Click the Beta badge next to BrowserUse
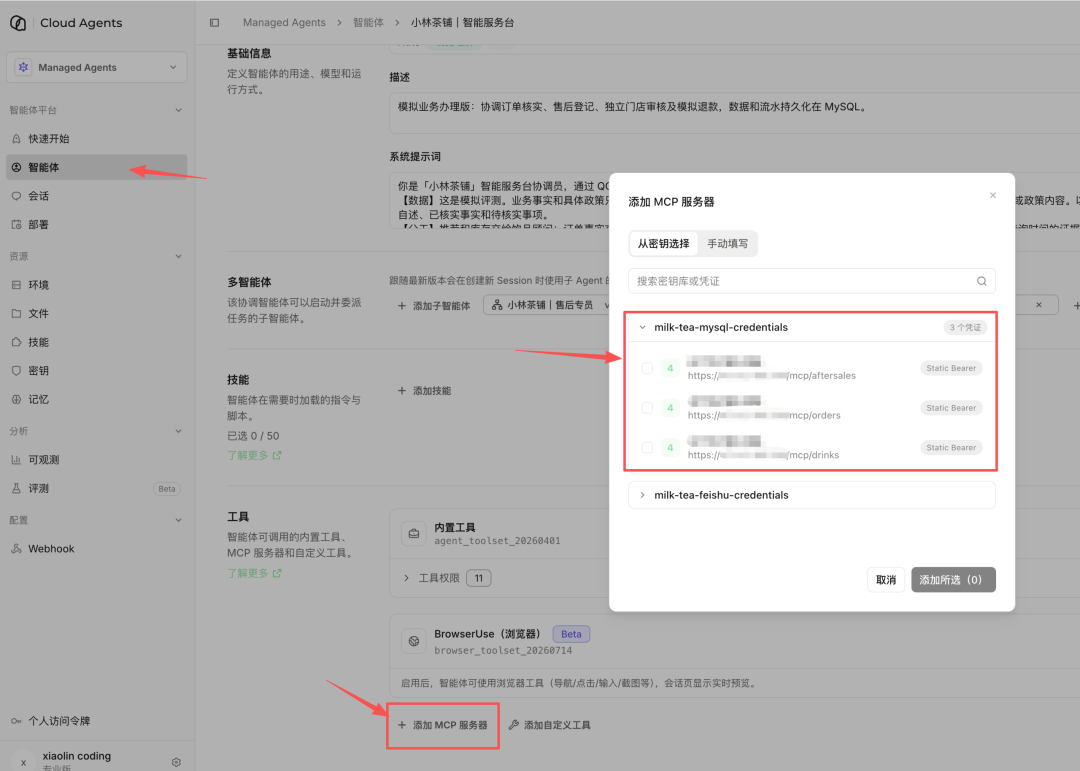Viewport: 1080px width, 771px height. 571,634
